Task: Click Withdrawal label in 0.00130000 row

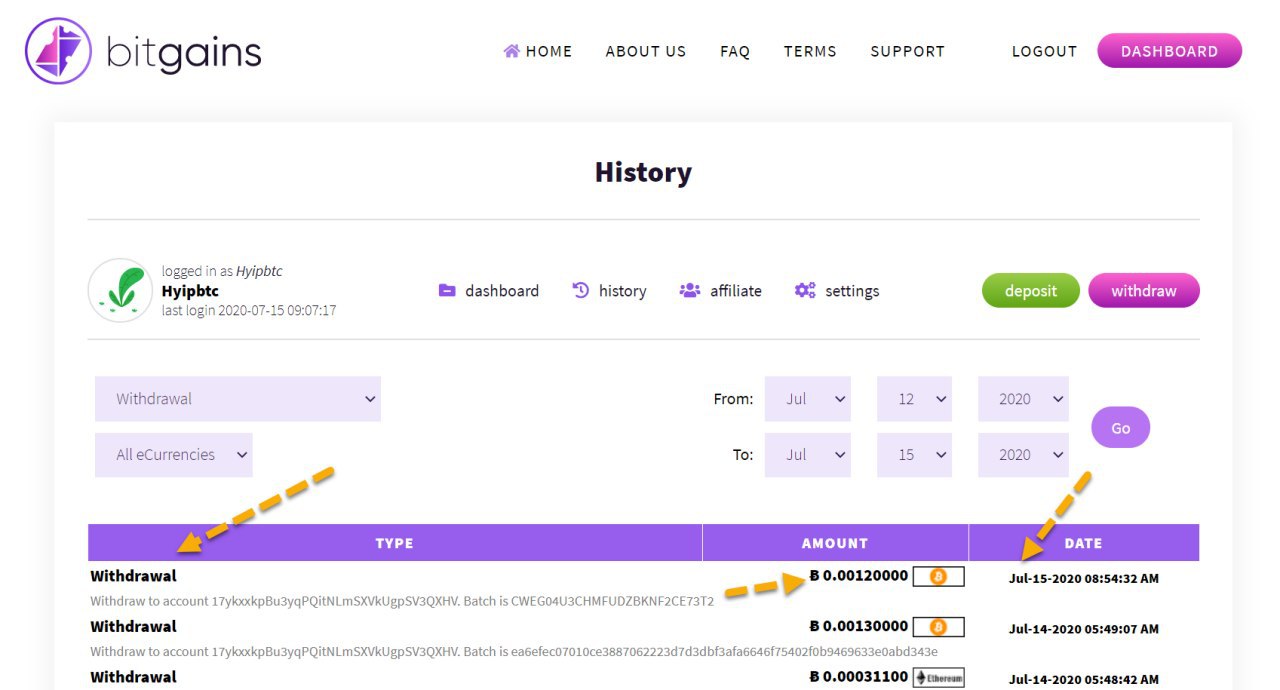Action: 133,626
